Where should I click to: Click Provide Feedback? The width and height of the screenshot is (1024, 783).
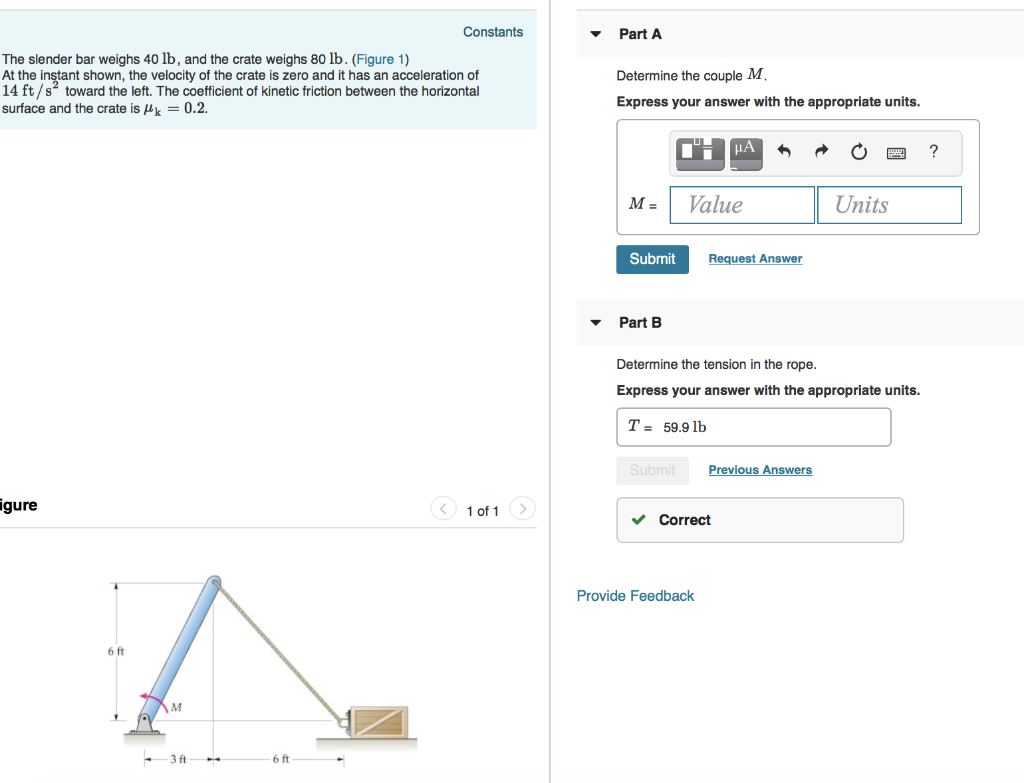tap(635, 595)
